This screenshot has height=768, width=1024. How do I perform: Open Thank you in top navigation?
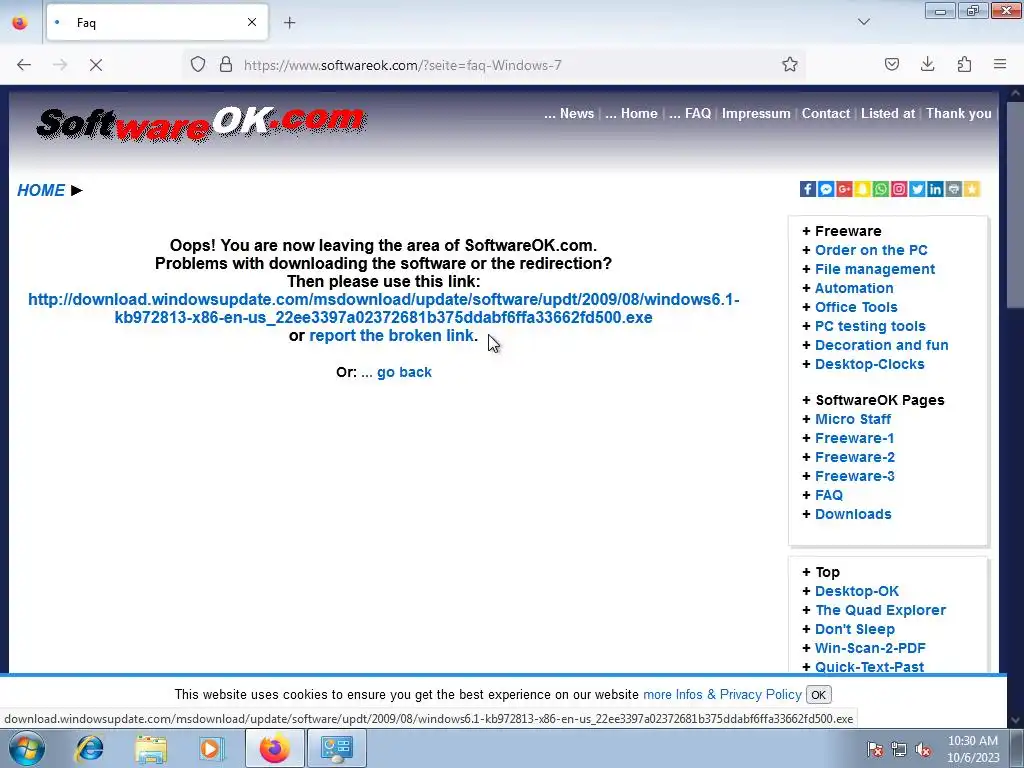[x=958, y=114]
